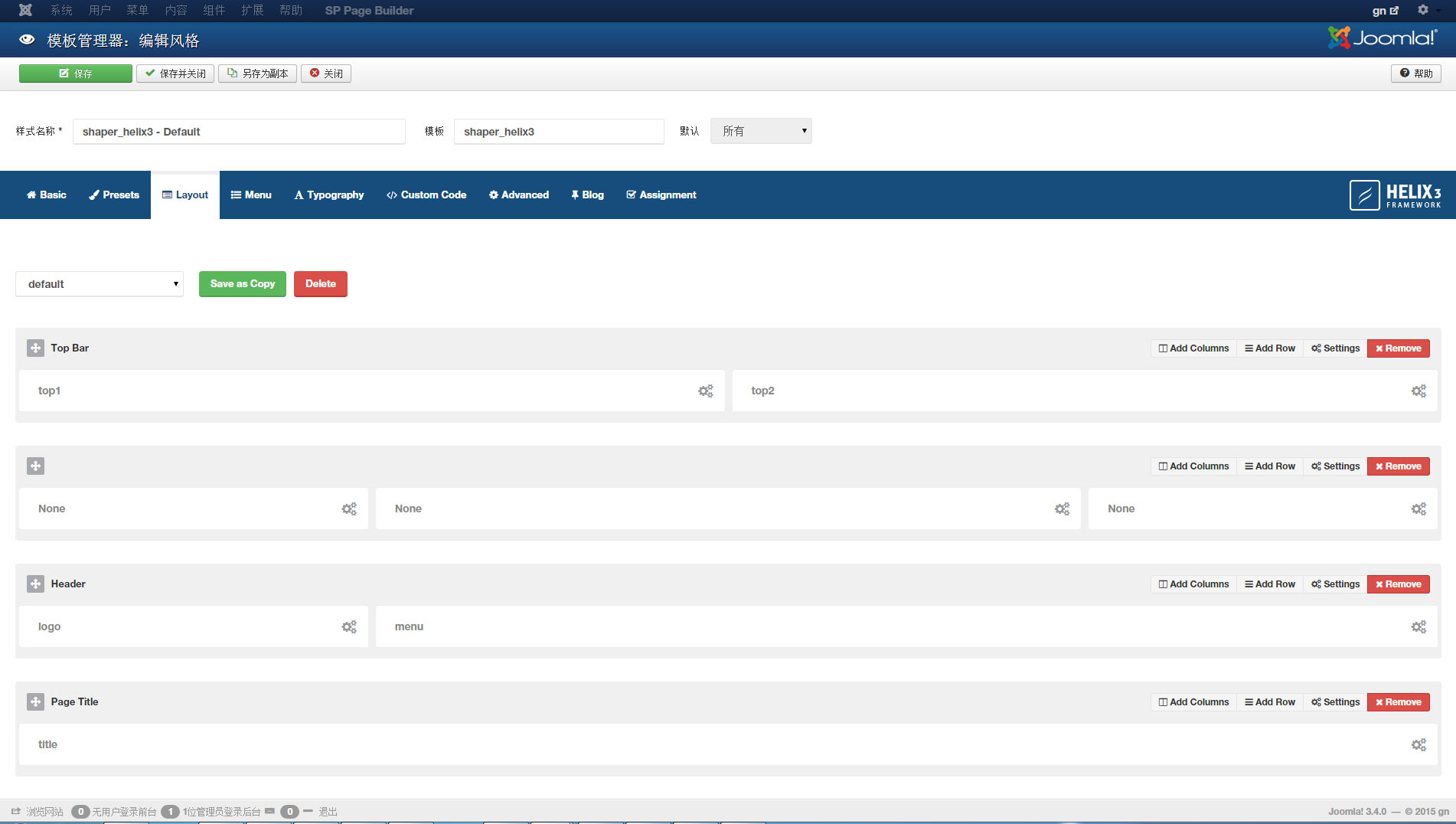Open the SP Page Builder menu

pyautogui.click(x=368, y=10)
